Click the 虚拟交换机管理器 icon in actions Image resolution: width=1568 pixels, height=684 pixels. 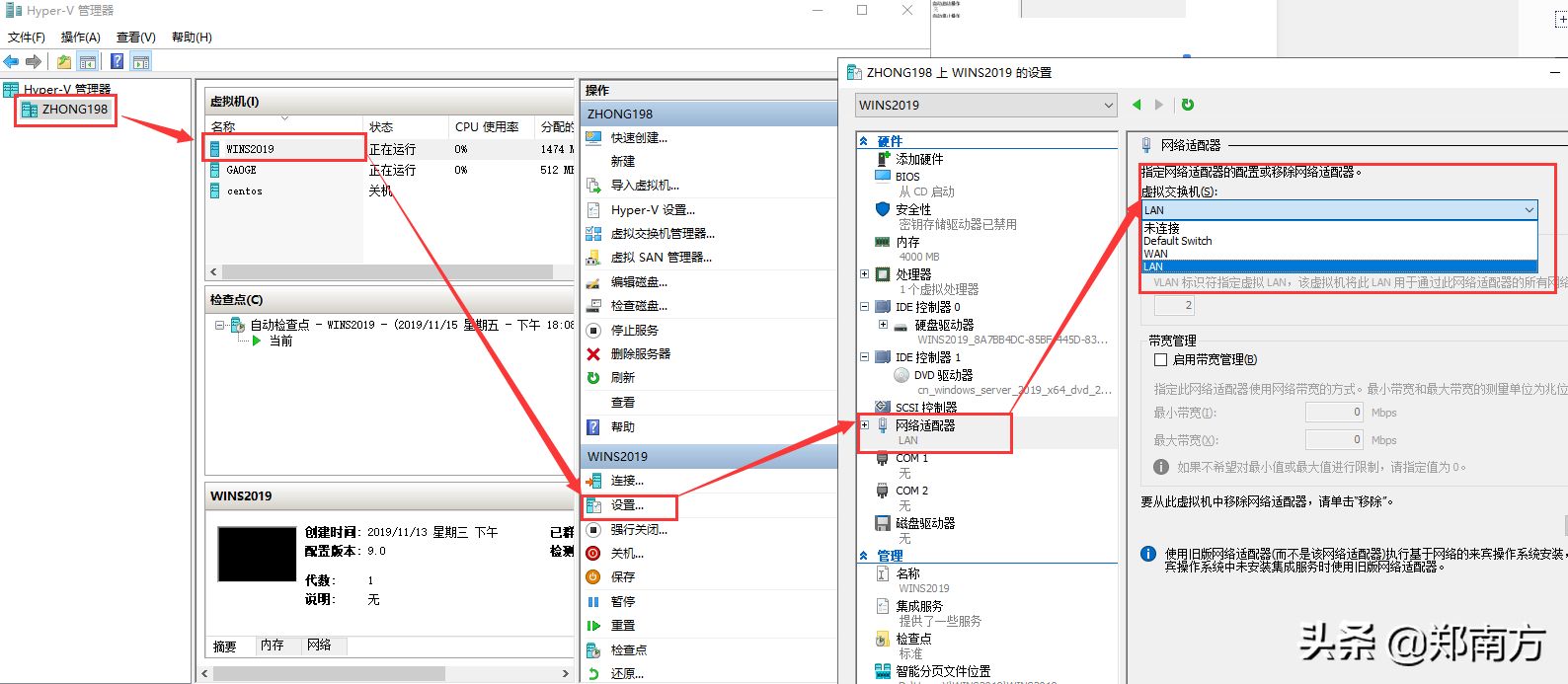tap(593, 234)
